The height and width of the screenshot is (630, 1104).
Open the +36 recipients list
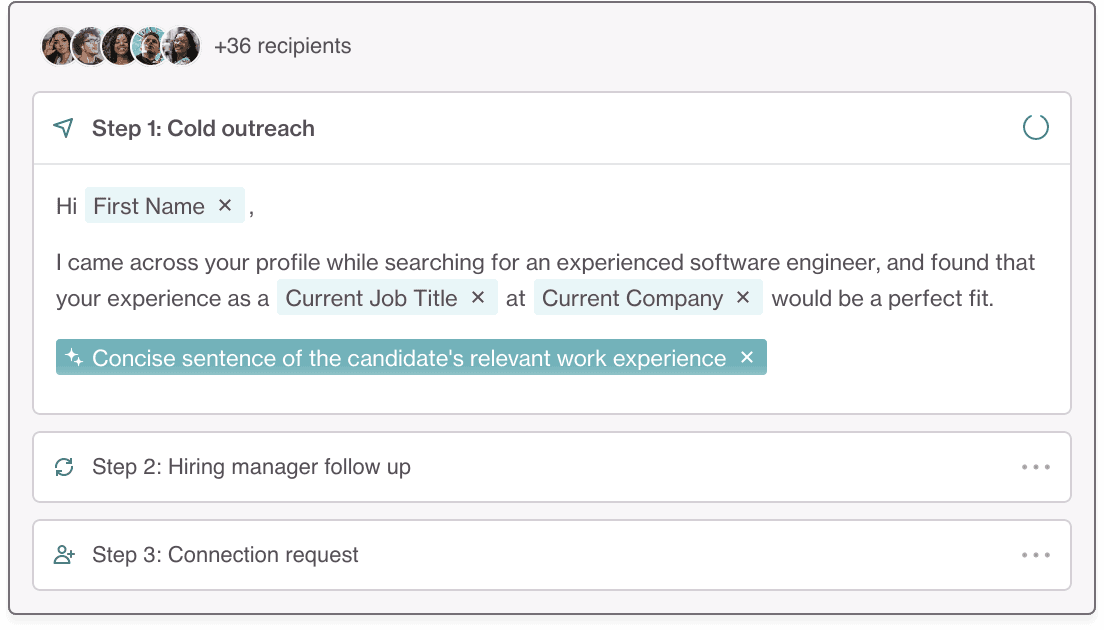coord(282,46)
